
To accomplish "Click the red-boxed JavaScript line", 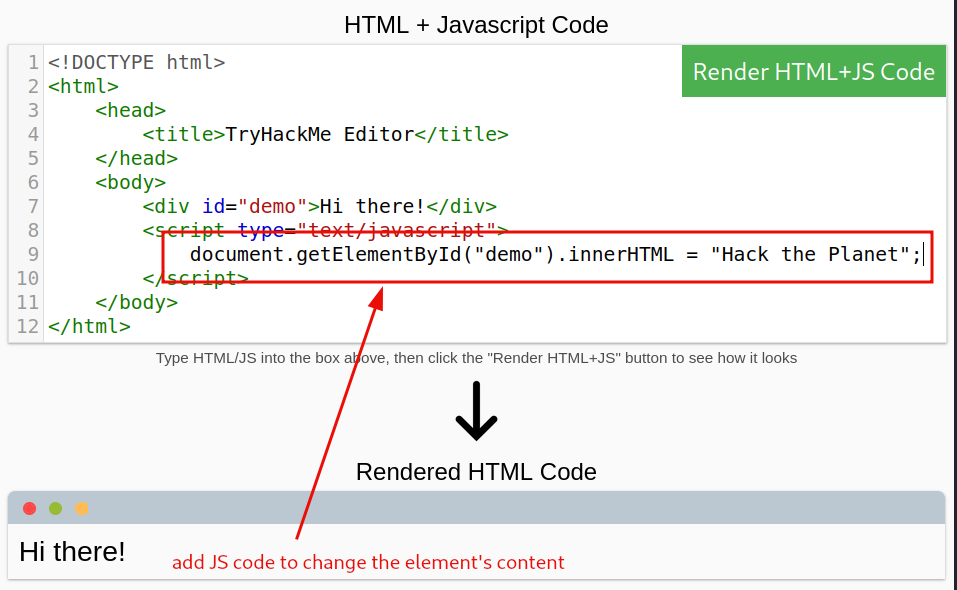I will (x=555, y=254).
